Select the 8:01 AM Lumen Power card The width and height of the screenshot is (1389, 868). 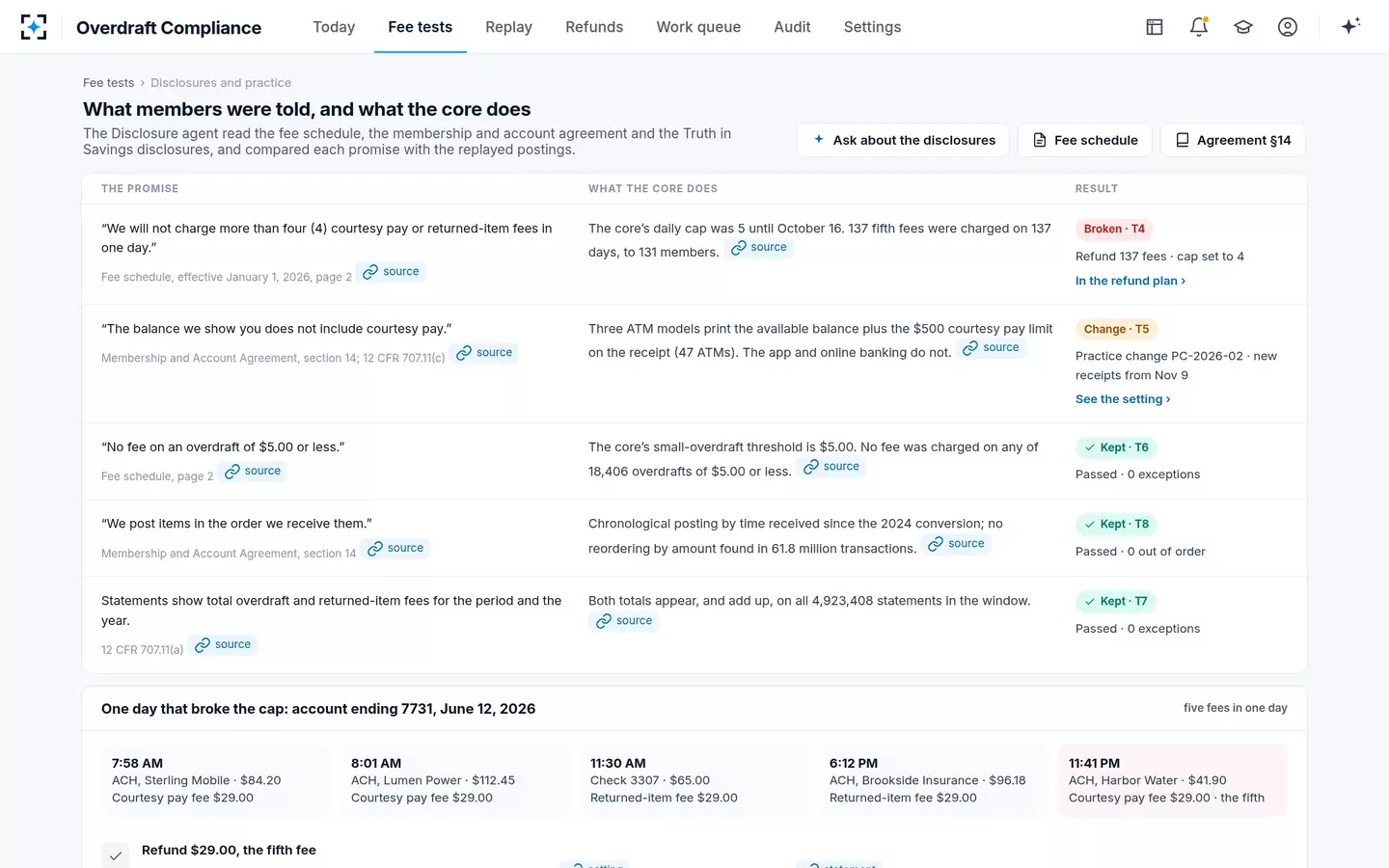point(455,780)
